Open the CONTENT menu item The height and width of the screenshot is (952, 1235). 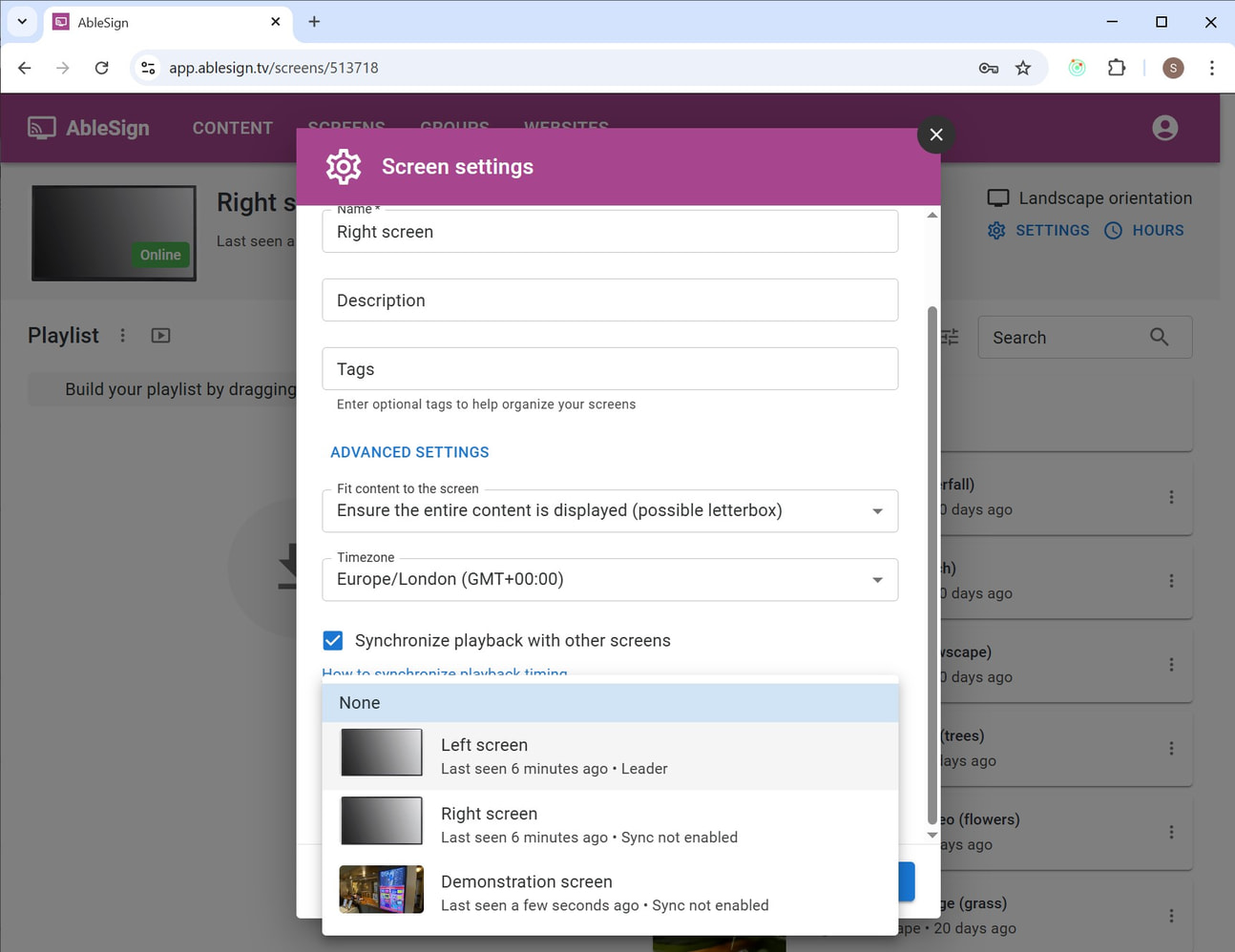point(232,127)
